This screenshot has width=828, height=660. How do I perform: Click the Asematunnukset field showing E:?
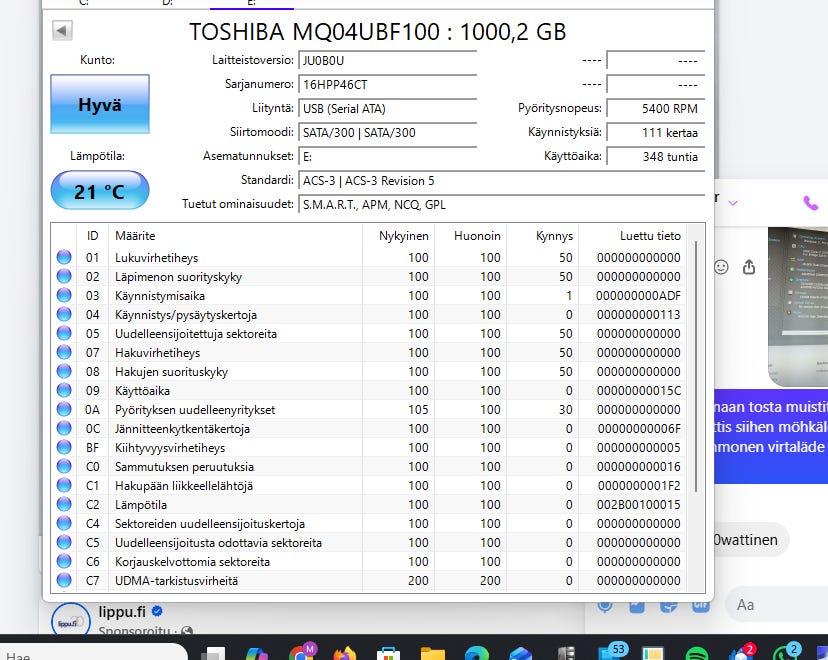click(388, 157)
